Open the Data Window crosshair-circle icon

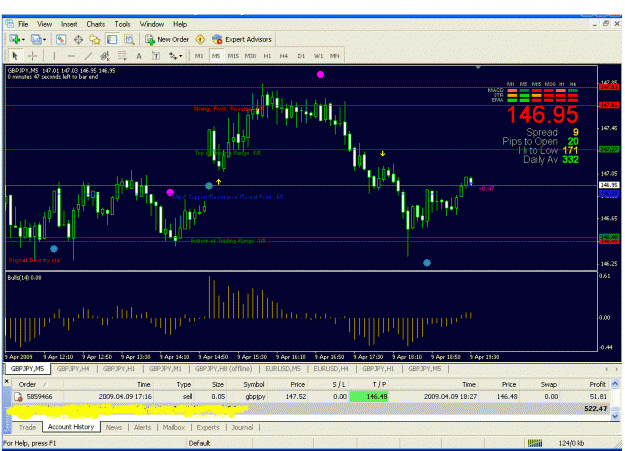pos(78,39)
